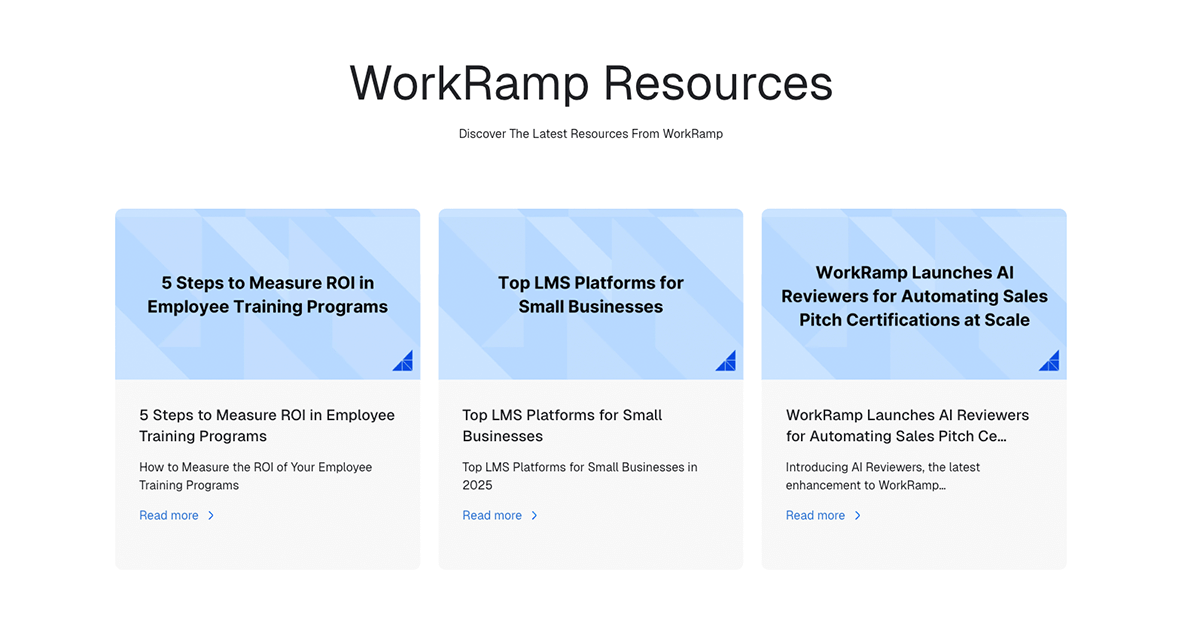Click the WorkRamp logo on the ROI card thumbnail

click(403, 361)
